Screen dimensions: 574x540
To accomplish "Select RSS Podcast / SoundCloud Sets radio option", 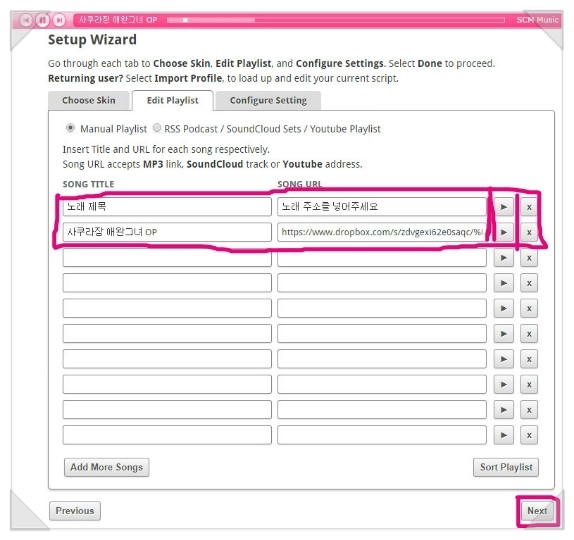I will pos(157,128).
